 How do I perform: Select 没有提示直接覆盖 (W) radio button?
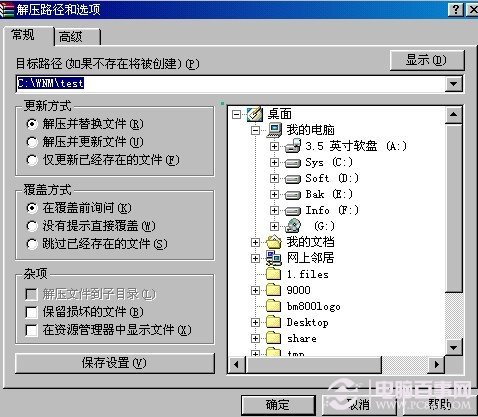[32, 226]
